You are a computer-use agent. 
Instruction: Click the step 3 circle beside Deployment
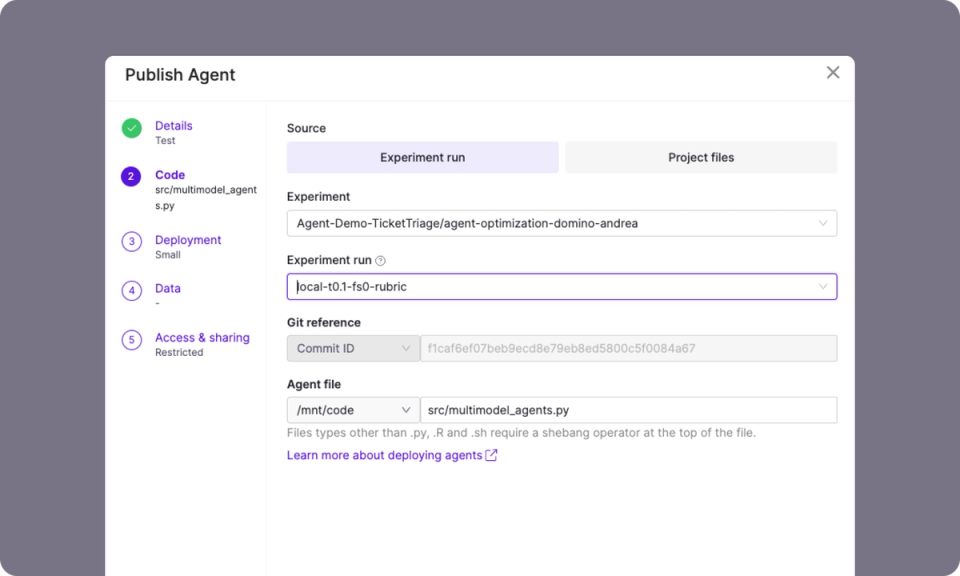click(131, 241)
